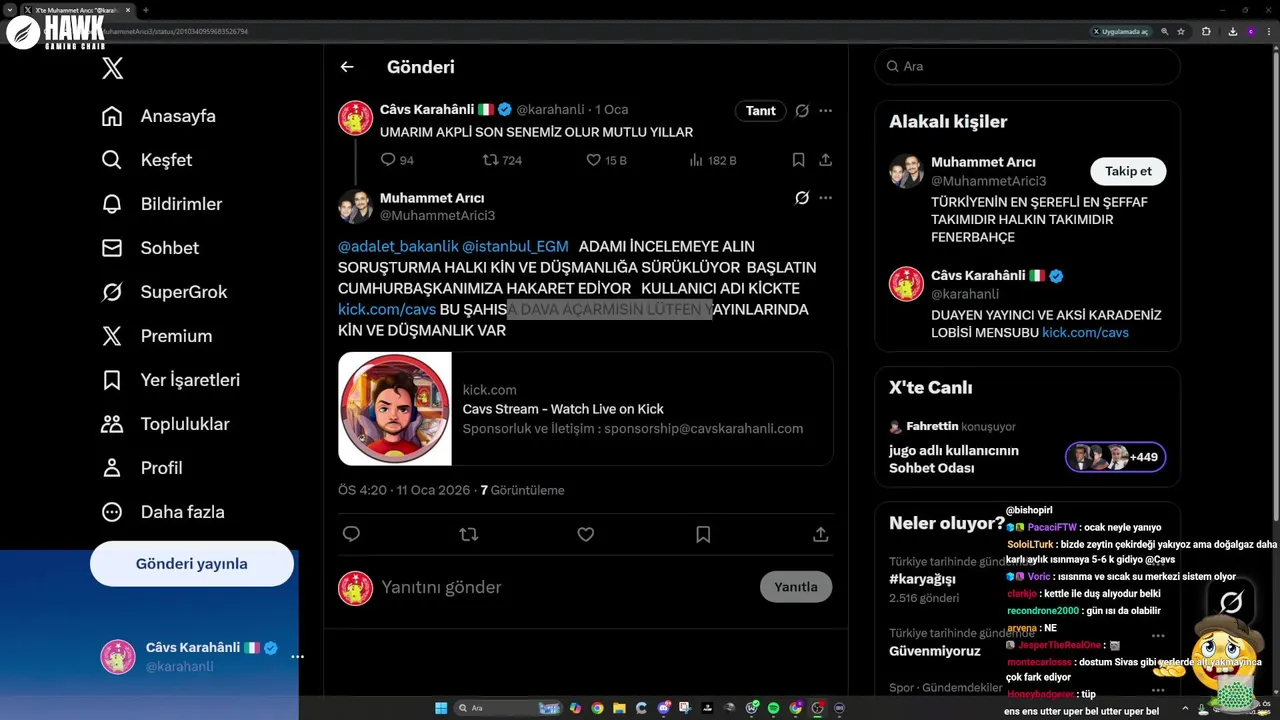The image size is (1280, 720).
Task: Expand the browser tab search dropdown
Action: tap(9, 10)
